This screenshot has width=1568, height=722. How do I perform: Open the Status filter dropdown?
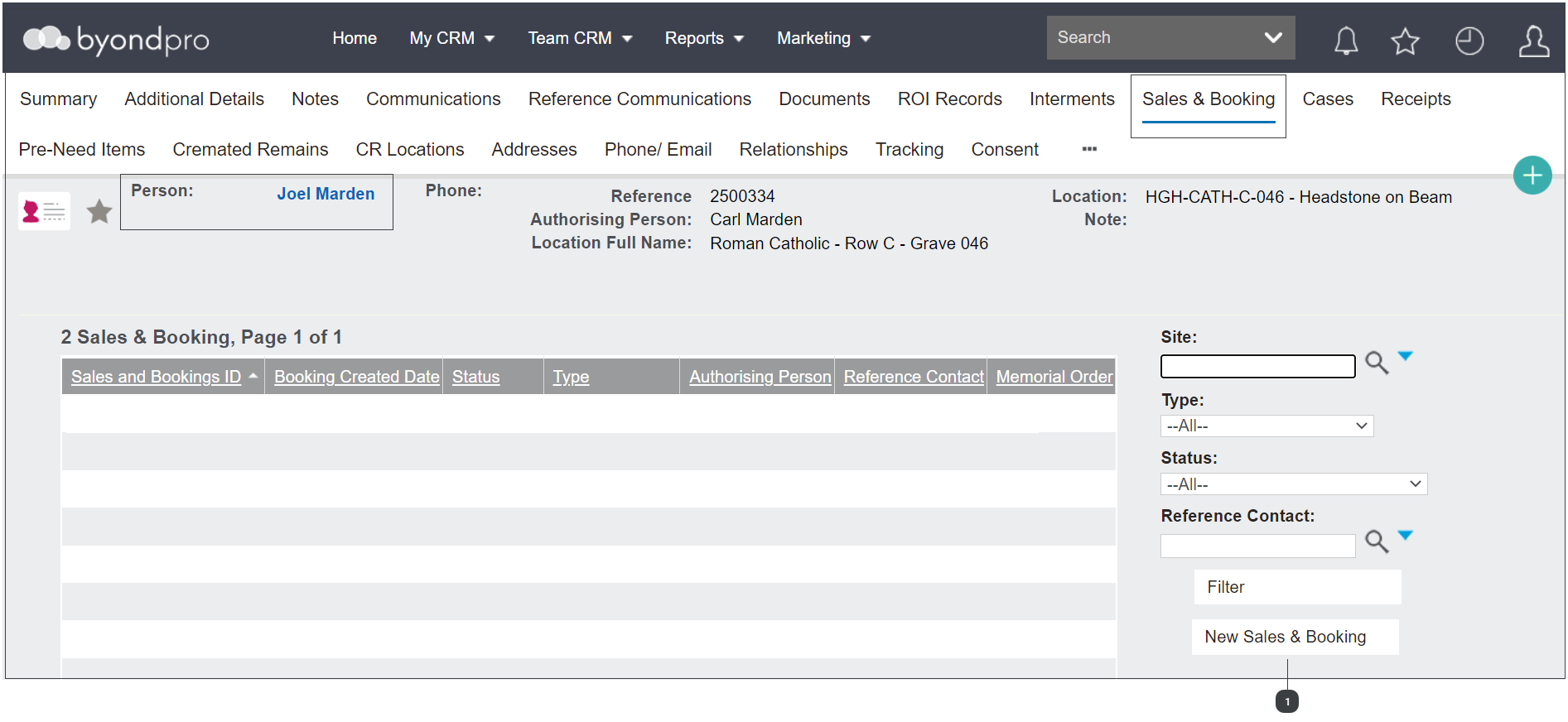click(x=1294, y=484)
